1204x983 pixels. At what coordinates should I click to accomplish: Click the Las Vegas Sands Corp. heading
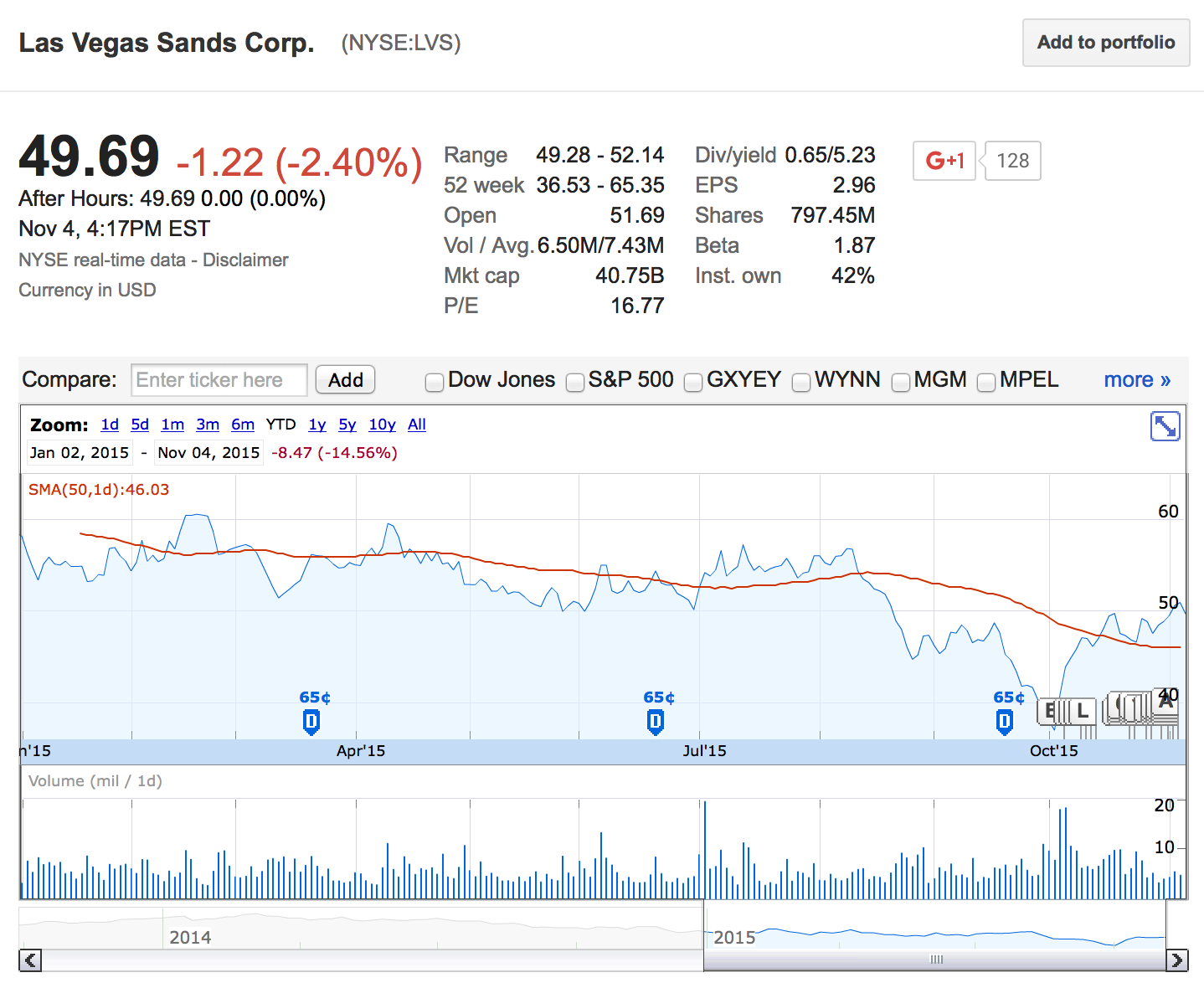(167, 43)
